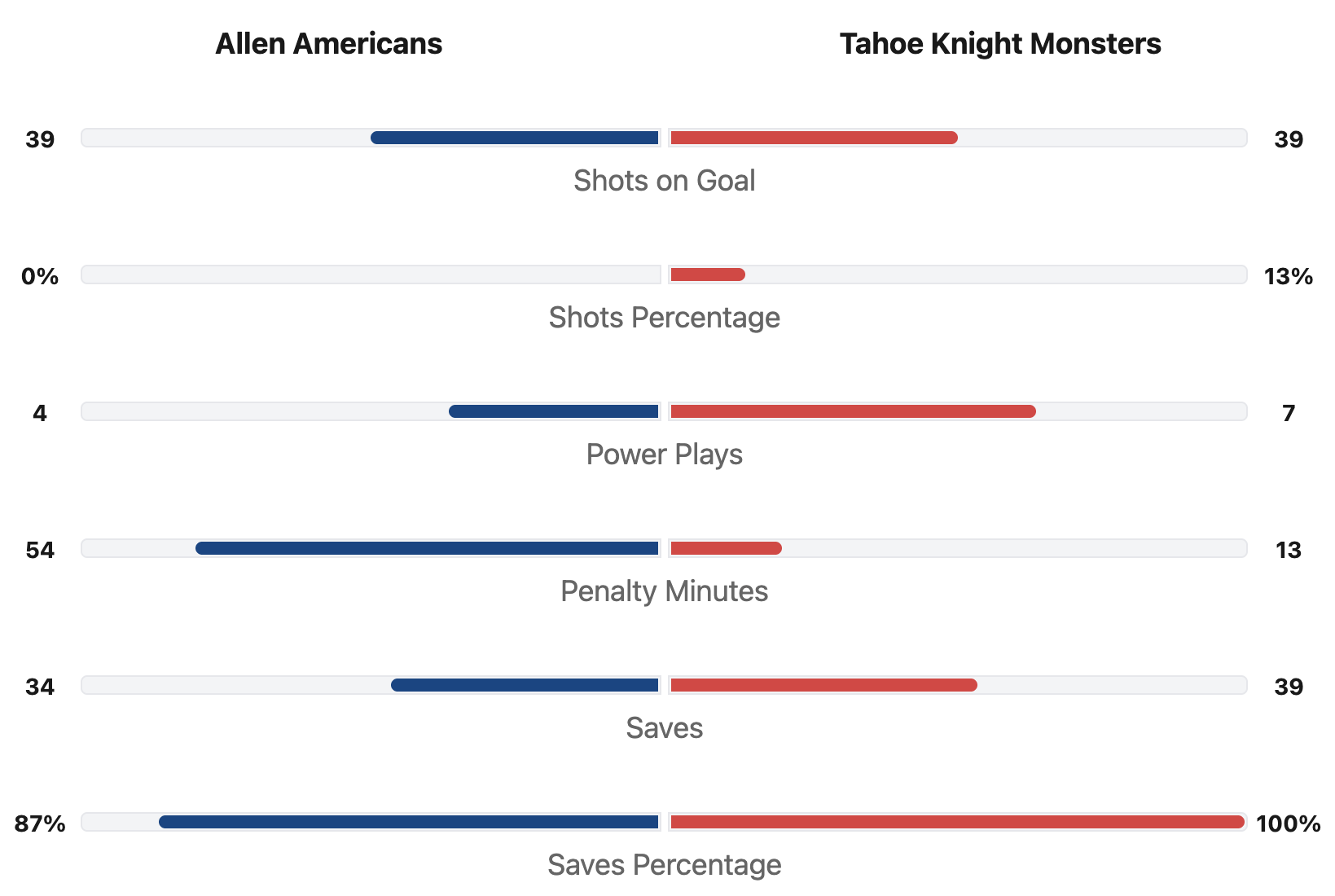Click the red Power Plays bar

[853, 411]
